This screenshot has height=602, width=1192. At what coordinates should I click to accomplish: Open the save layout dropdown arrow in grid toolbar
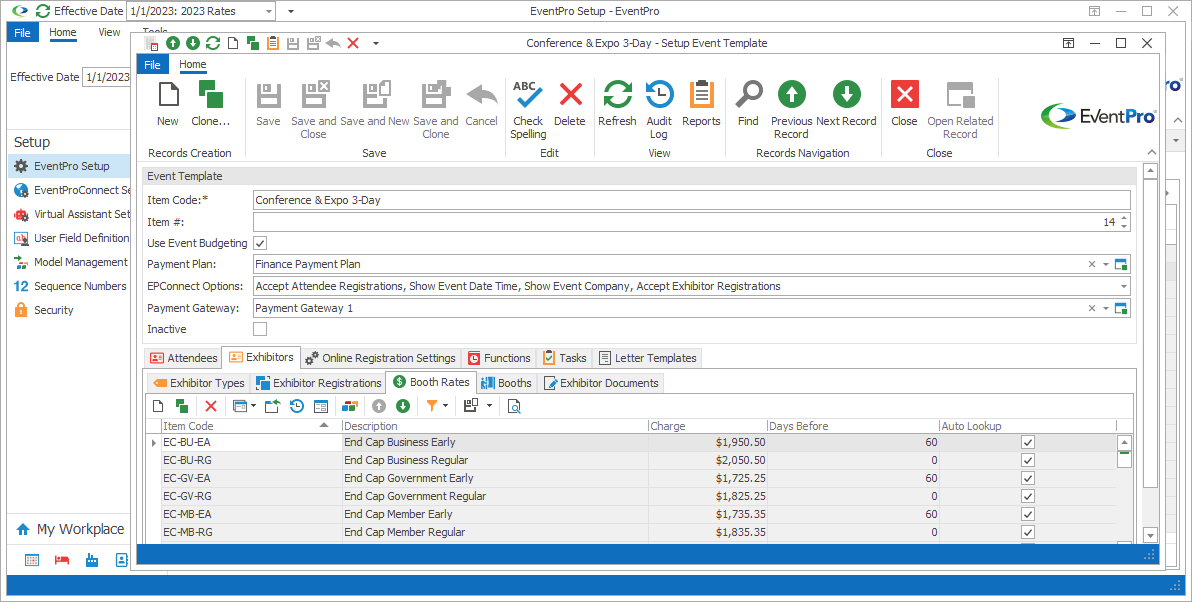pos(490,406)
